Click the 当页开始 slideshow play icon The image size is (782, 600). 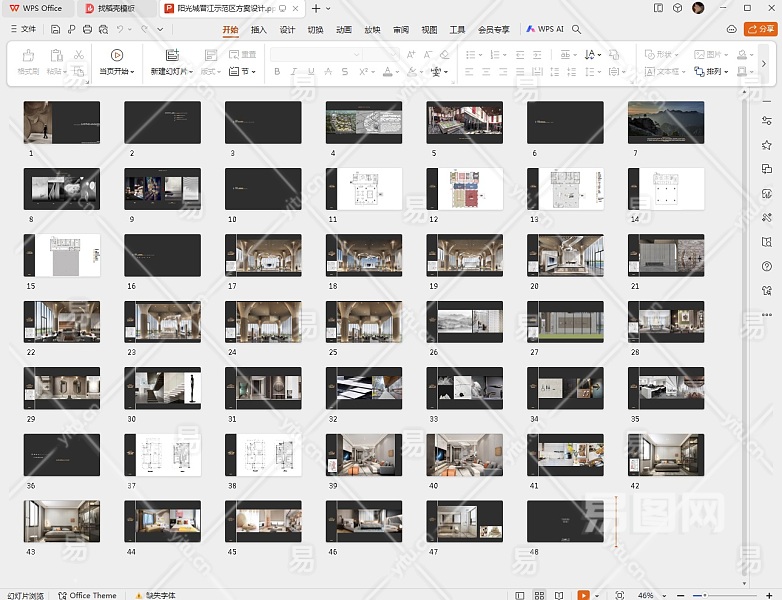click(117, 55)
